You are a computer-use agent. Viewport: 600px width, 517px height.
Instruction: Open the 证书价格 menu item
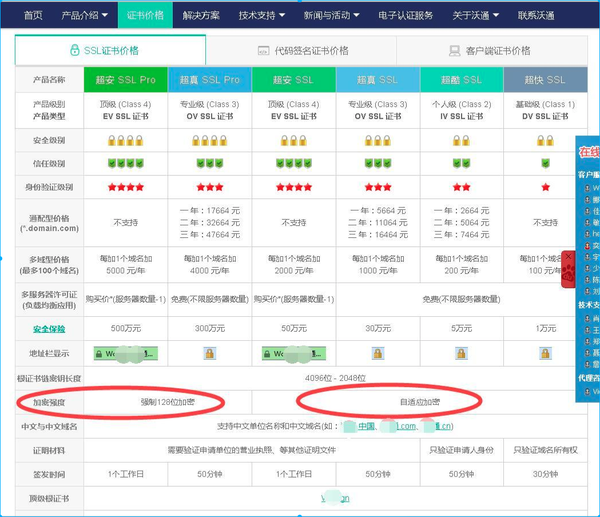(145, 15)
